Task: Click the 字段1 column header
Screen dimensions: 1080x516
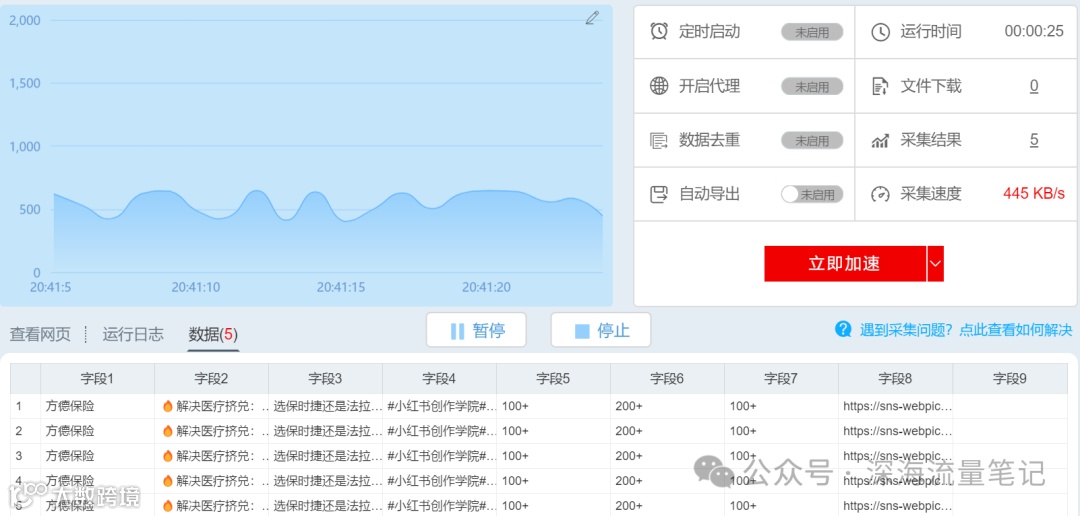Action: (97, 378)
